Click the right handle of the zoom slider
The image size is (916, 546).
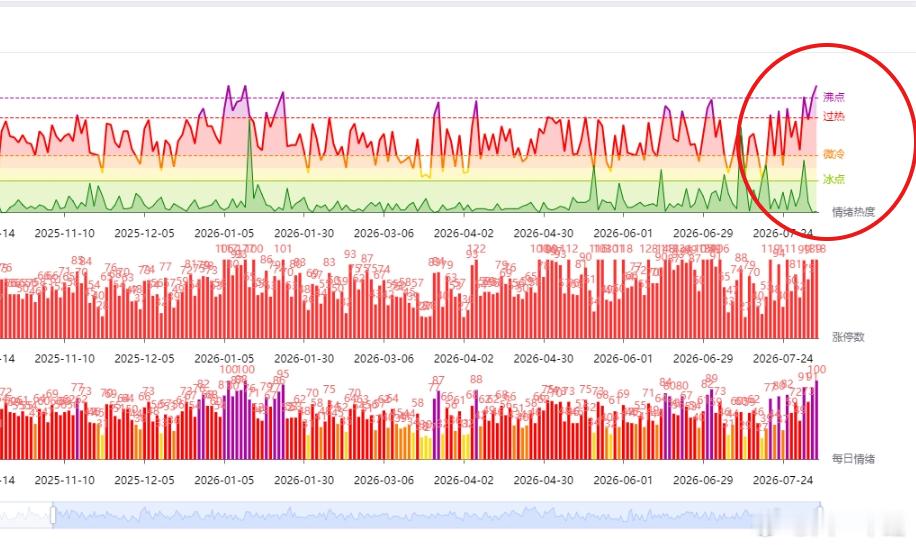click(820, 515)
